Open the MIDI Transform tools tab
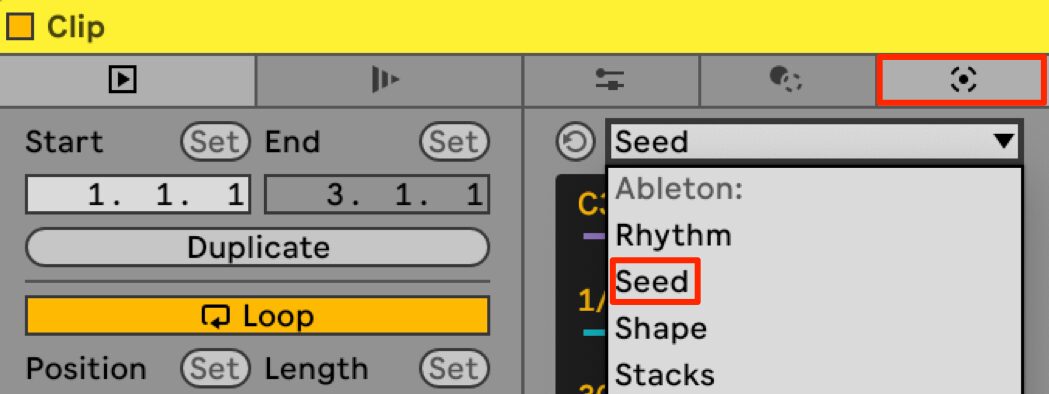Image resolution: width=1049 pixels, height=394 pixels. 785,80
